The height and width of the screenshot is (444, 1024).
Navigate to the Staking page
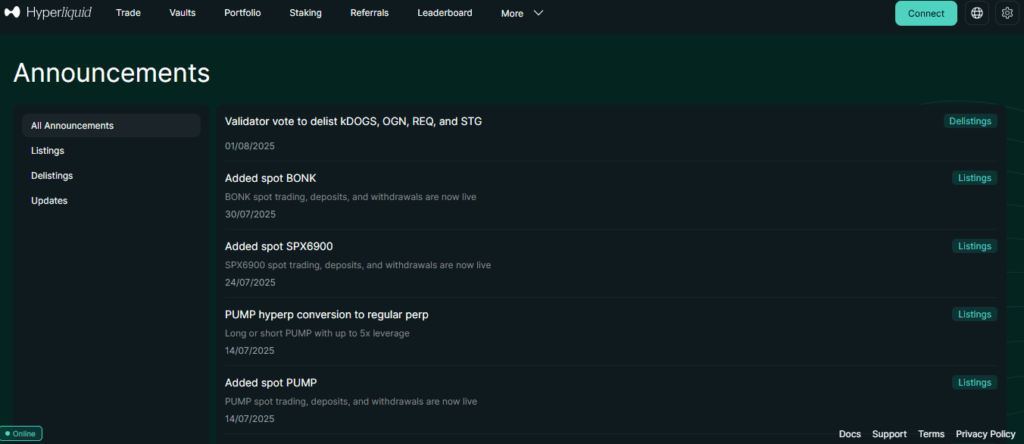pos(305,13)
